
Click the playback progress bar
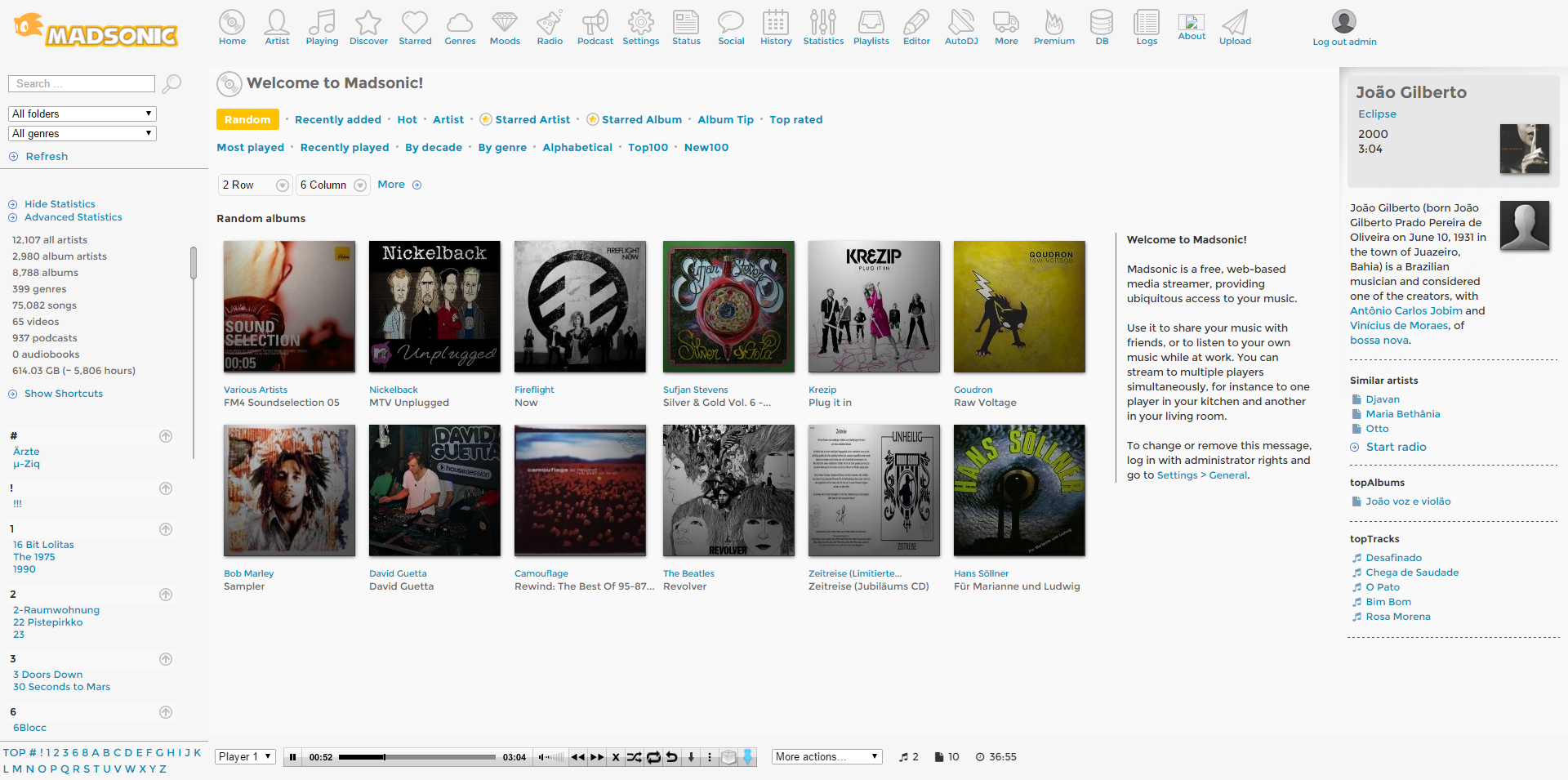pos(416,757)
